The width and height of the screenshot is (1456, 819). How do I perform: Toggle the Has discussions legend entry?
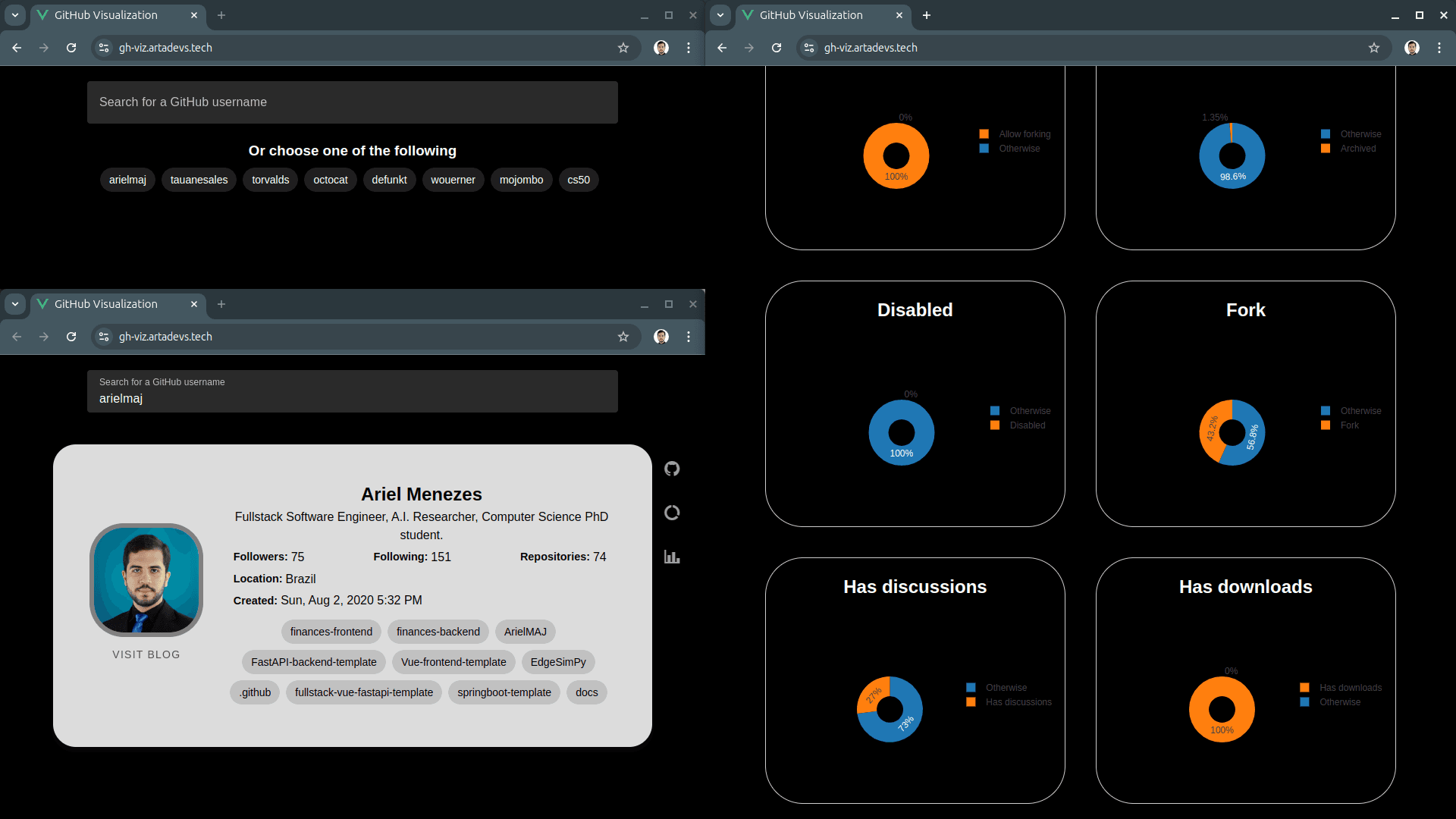click(x=1018, y=701)
